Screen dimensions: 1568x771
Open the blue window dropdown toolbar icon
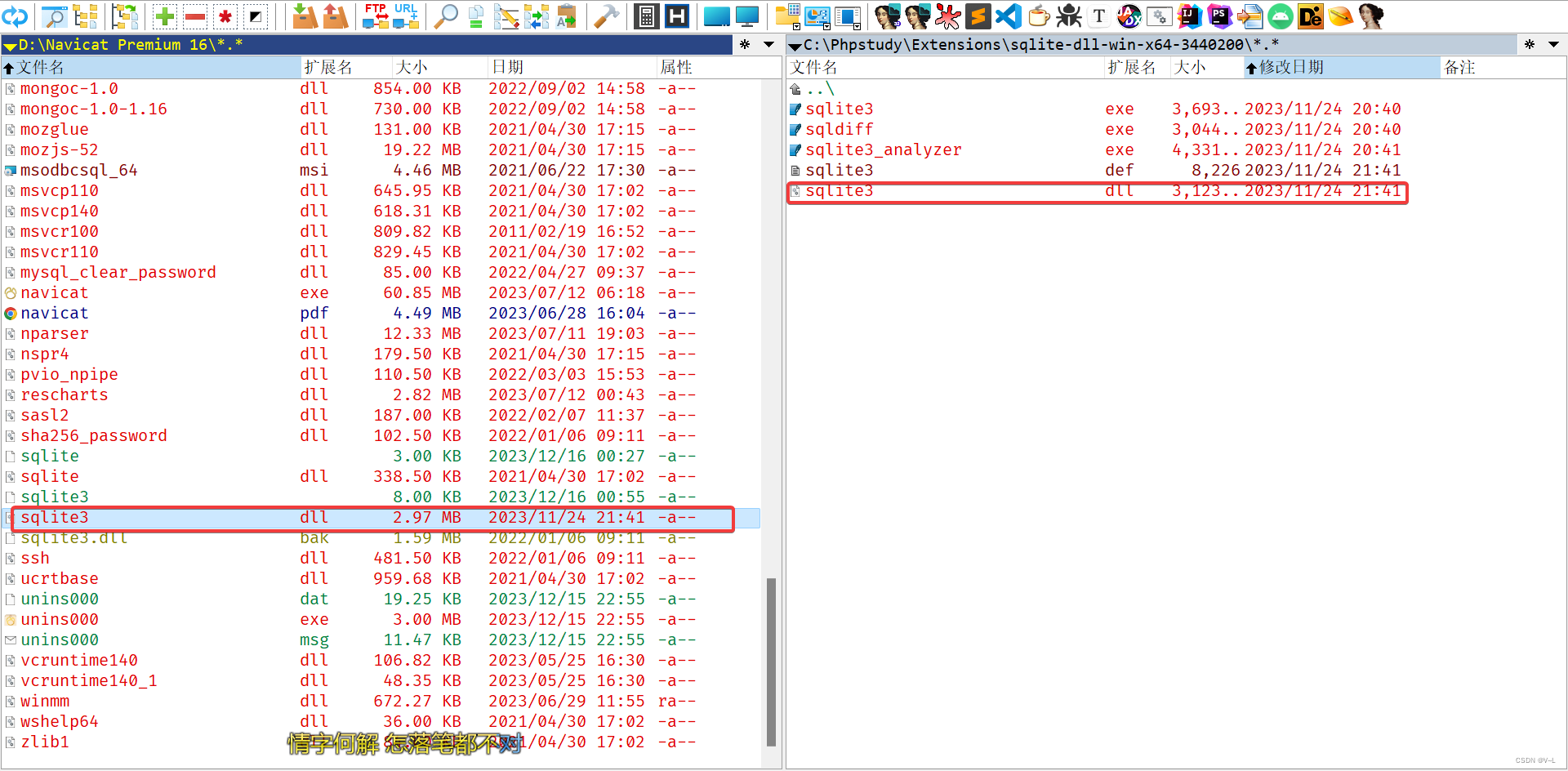click(x=849, y=16)
